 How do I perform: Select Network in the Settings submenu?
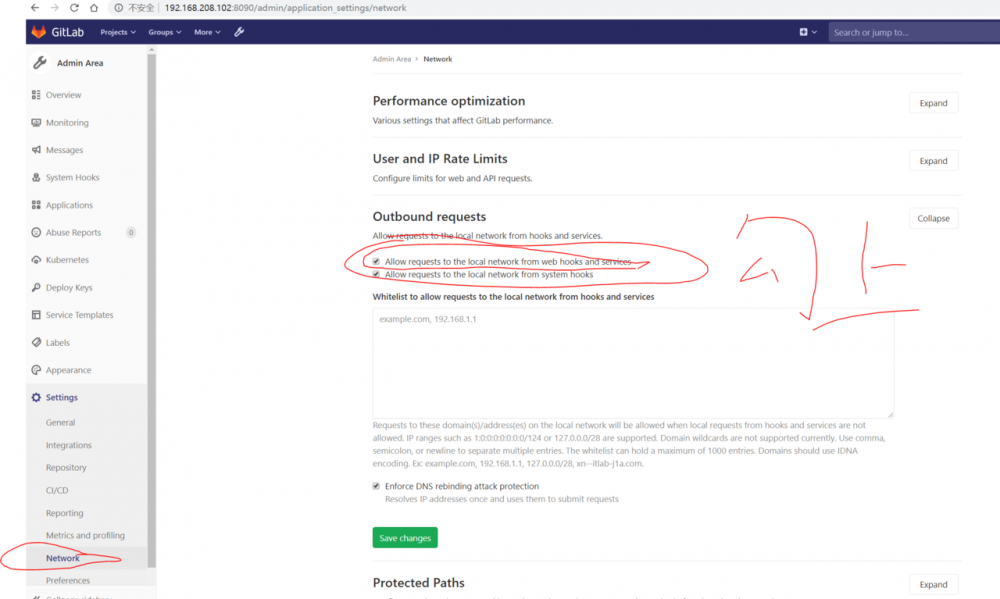coord(62,558)
